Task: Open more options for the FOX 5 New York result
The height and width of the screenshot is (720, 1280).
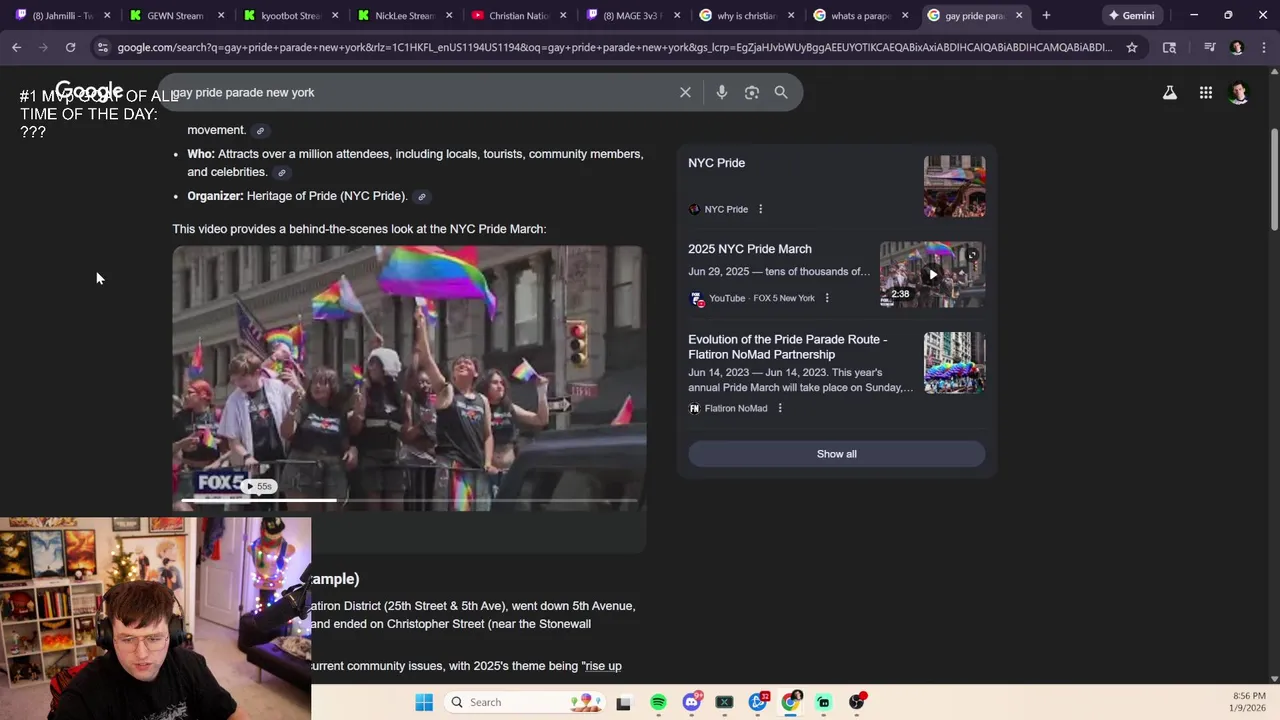Action: coord(827,298)
